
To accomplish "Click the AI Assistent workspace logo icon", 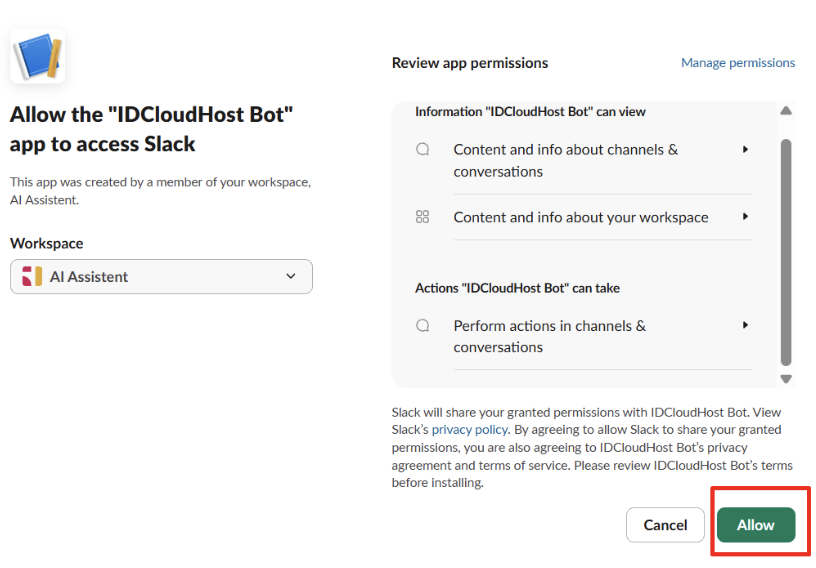I will 32,276.
